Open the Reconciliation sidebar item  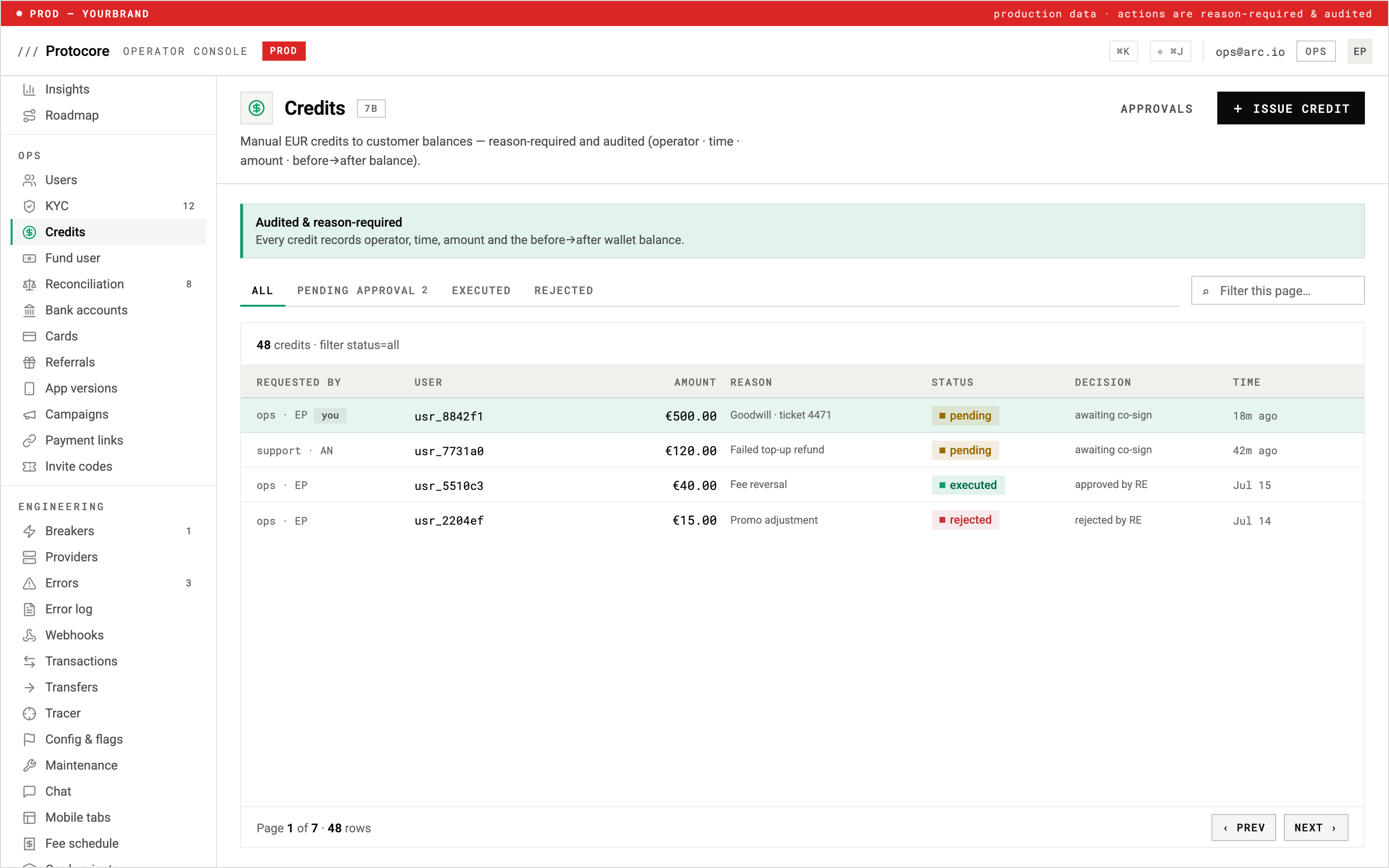tap(109, 284)
